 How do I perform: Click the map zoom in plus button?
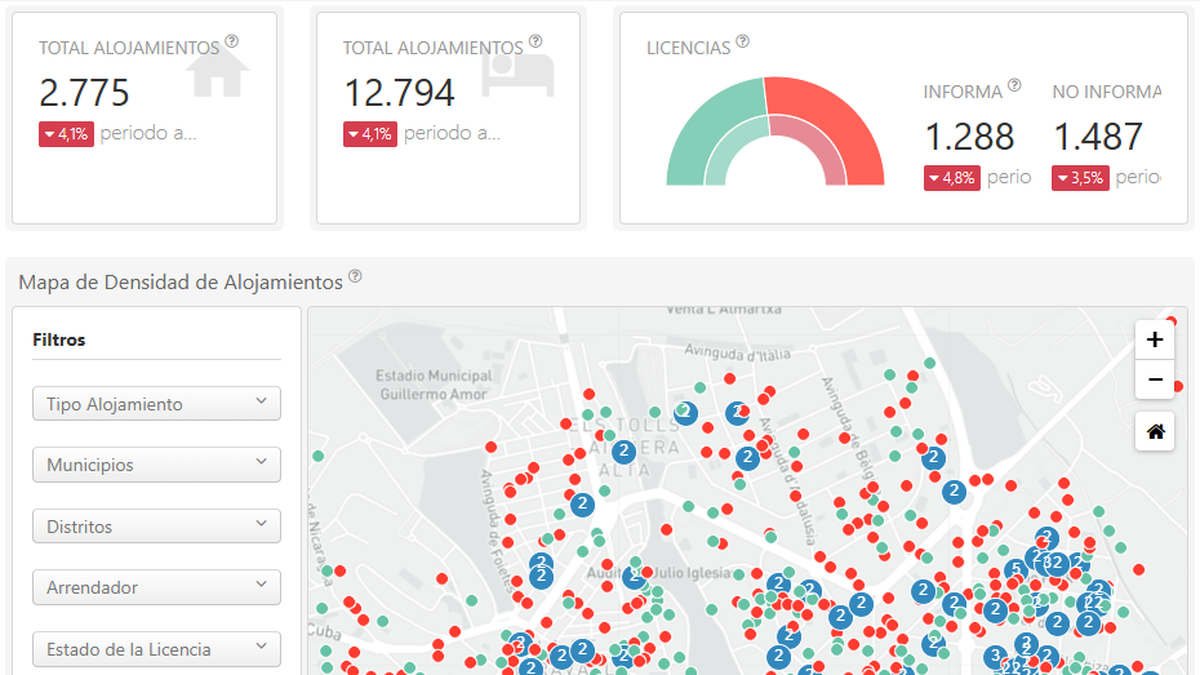[x=1155, y=340]
